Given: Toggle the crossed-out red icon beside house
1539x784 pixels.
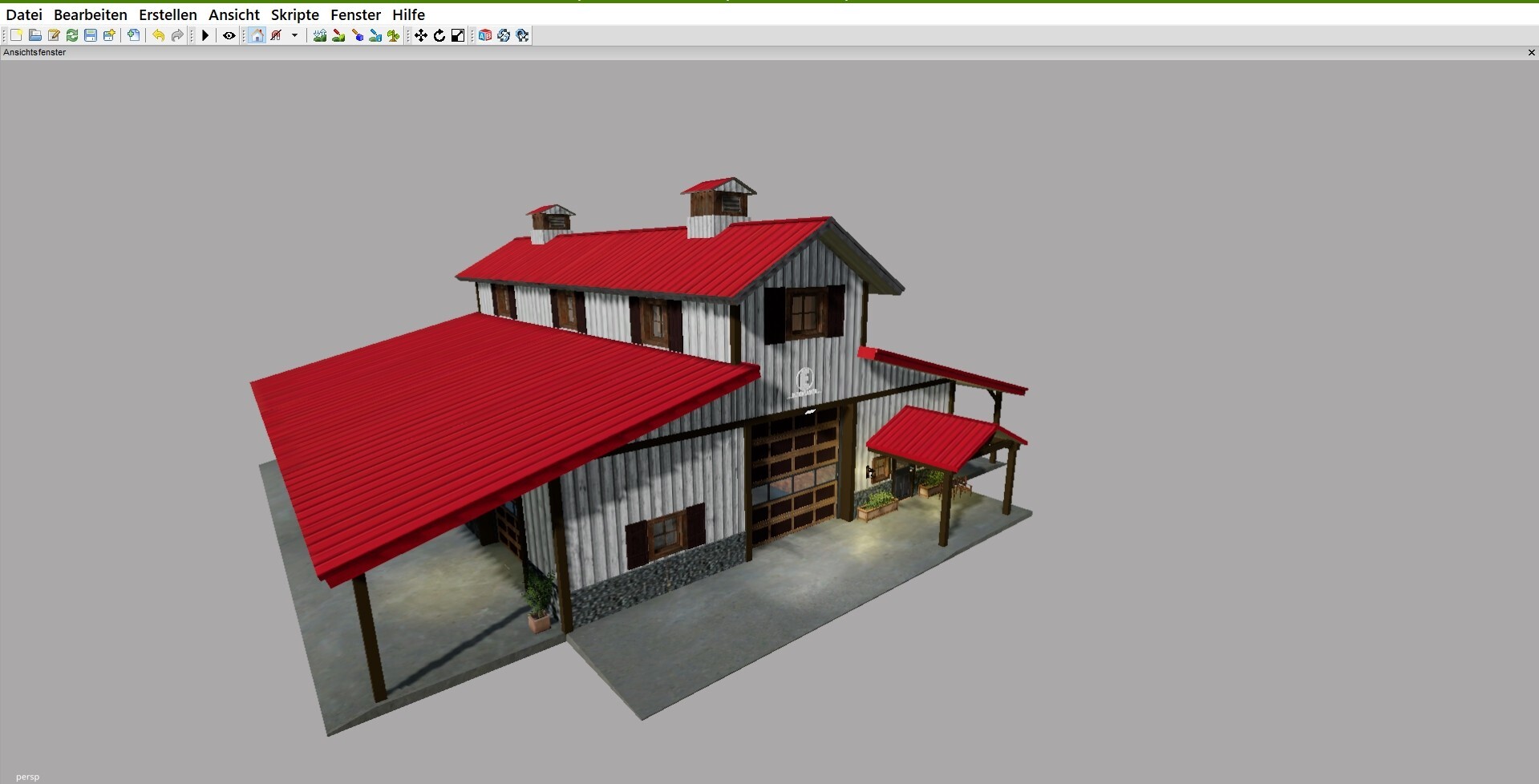Looking at the screenshot, I should coord(276,35).
